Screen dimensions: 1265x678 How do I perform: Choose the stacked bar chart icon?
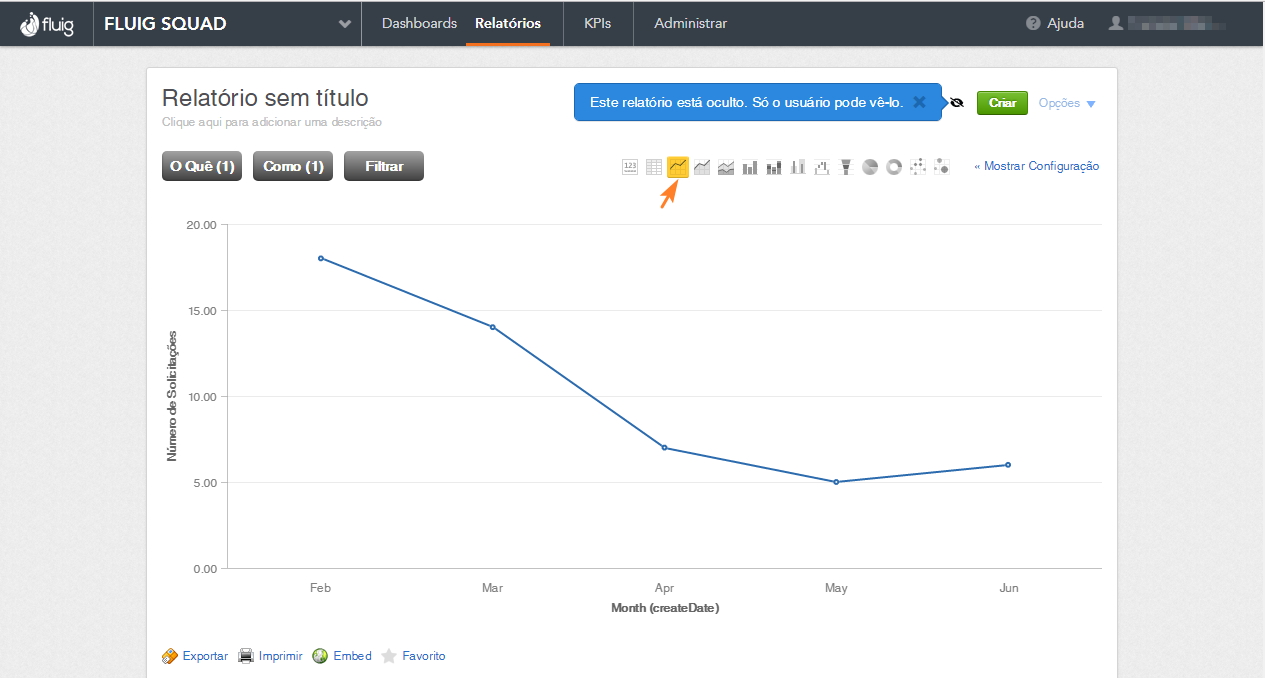click(x=774, y=167)
